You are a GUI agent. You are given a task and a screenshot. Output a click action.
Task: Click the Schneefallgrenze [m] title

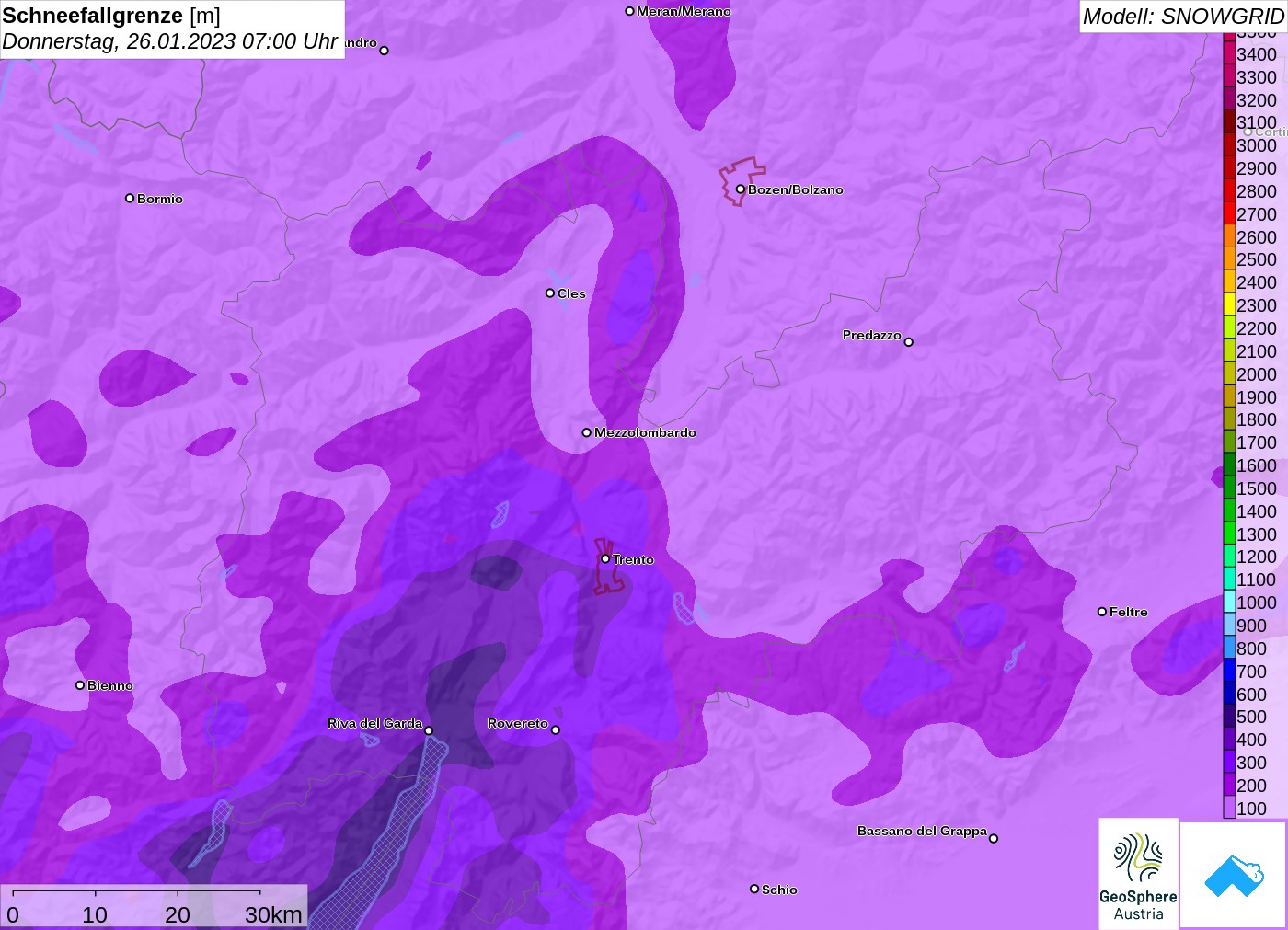click(x=111, y=16)
